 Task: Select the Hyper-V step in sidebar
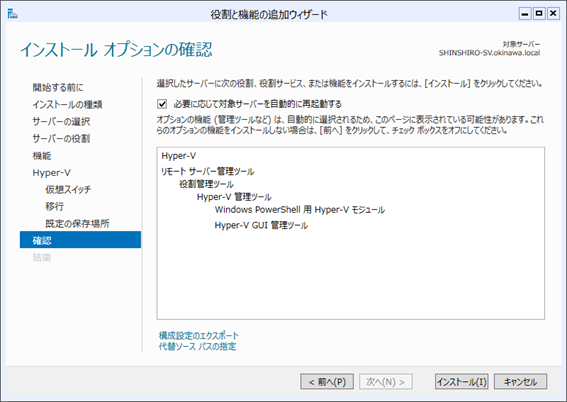click(52, 172)
